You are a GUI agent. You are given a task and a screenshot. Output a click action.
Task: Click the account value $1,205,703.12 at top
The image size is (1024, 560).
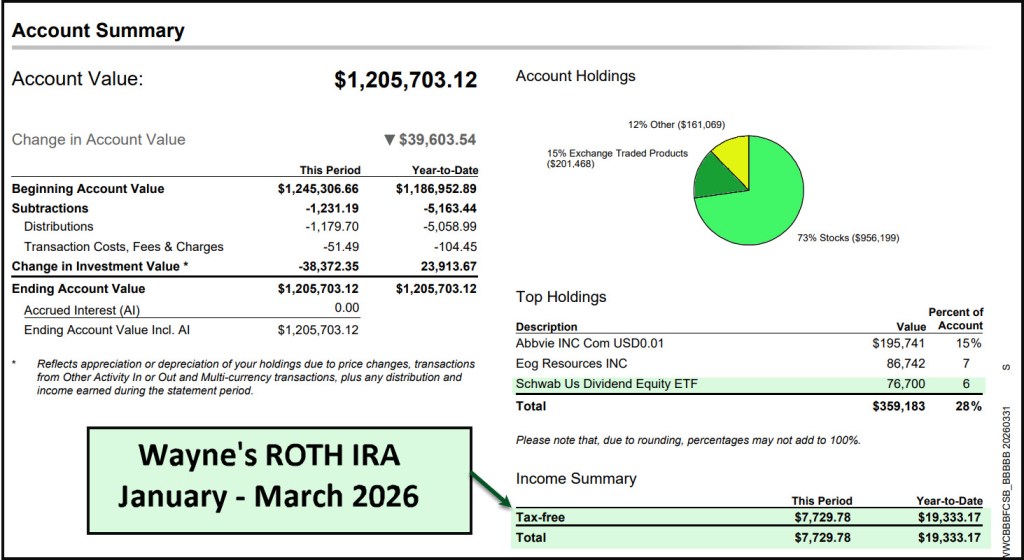pyautogui.click(x=405, y=80)
